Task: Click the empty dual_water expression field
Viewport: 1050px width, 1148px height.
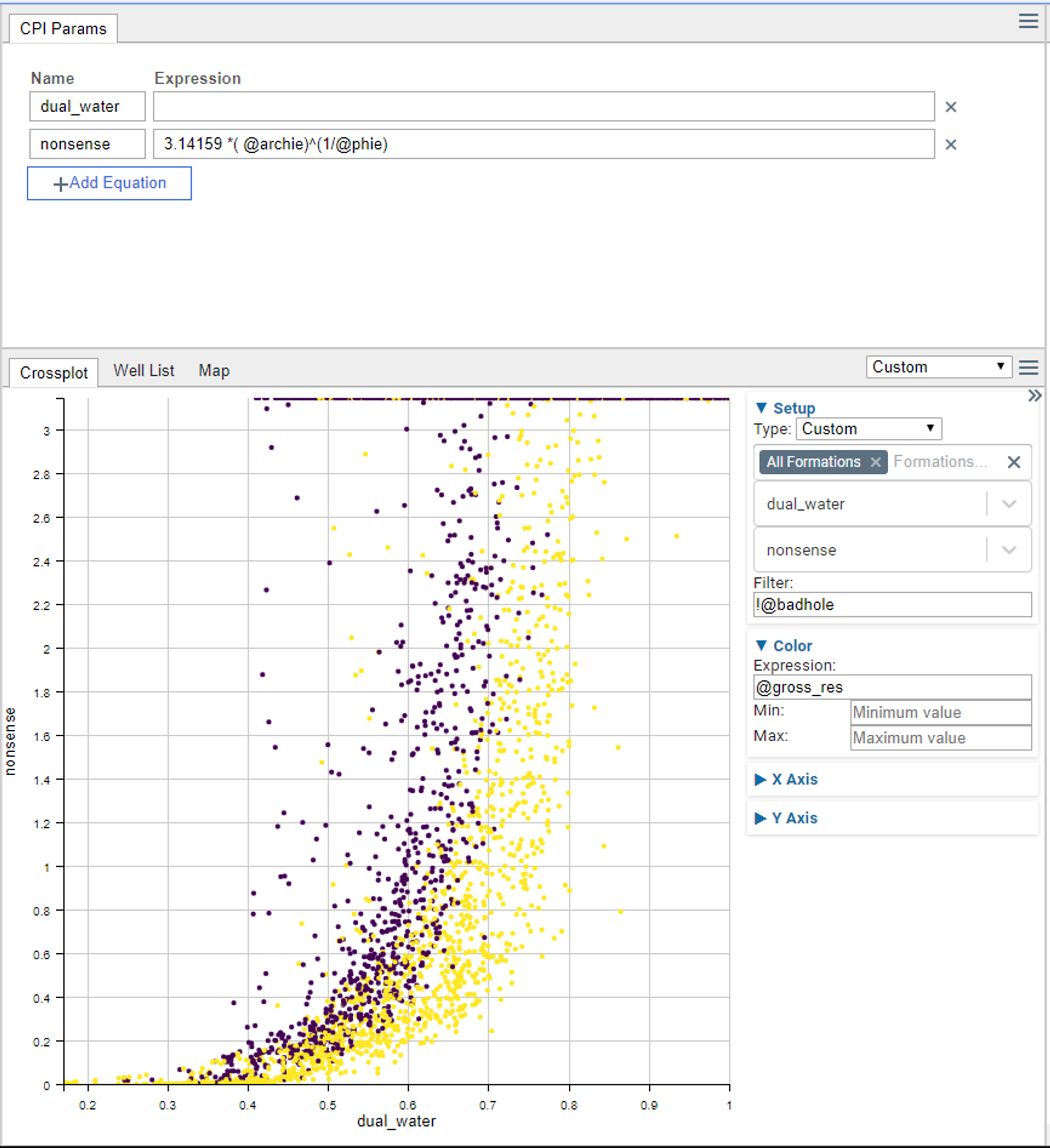Action: (543, 107)
